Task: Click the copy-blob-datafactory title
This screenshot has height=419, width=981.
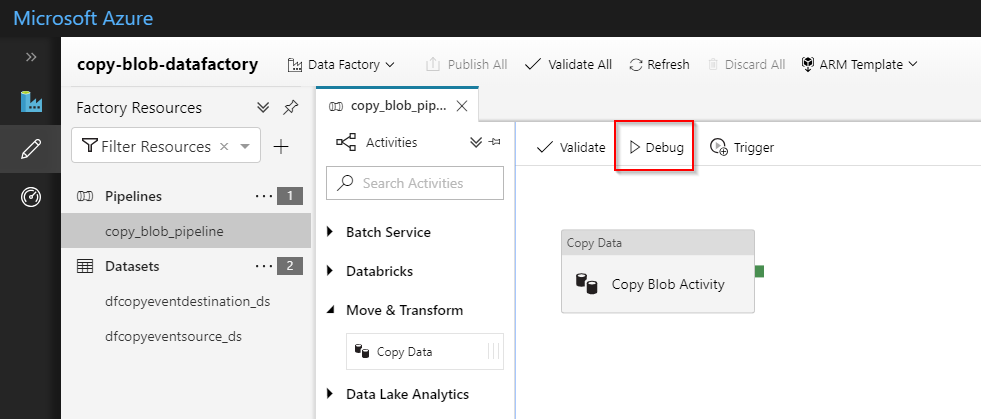Action: point(167,64)
